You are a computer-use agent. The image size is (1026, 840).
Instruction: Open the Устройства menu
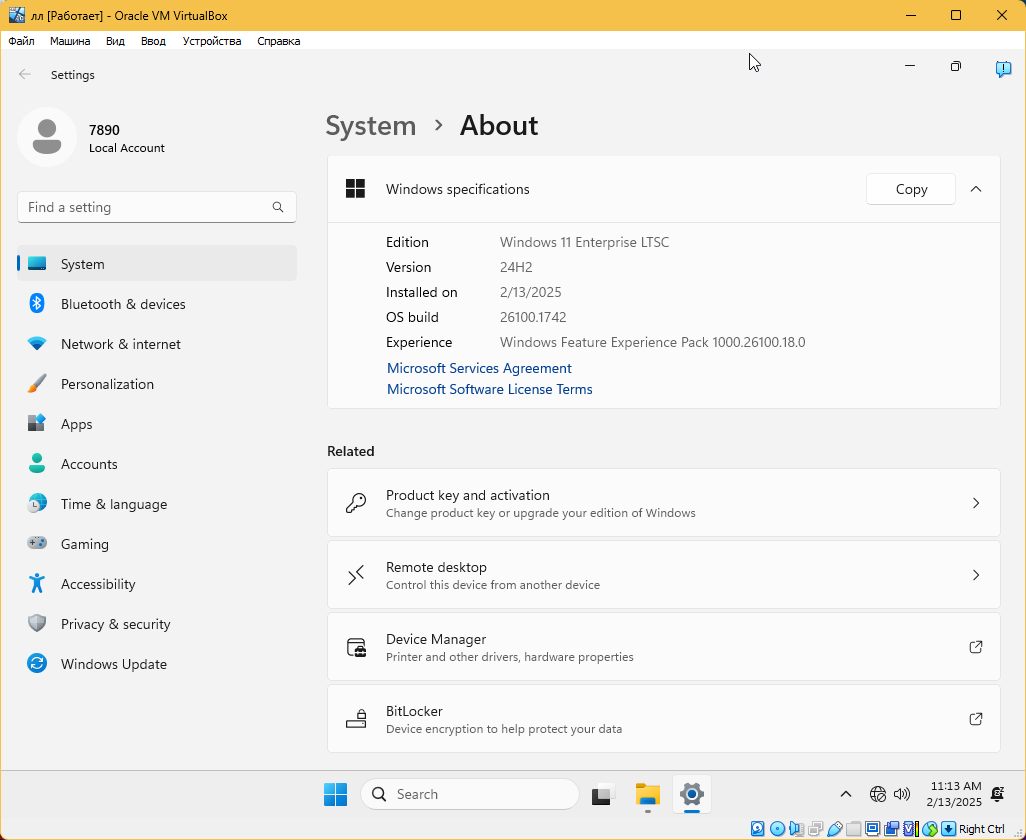click(212, 41)
